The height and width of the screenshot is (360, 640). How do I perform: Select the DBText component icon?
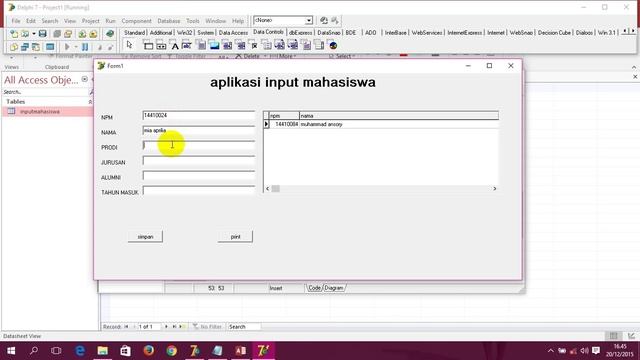175,45
